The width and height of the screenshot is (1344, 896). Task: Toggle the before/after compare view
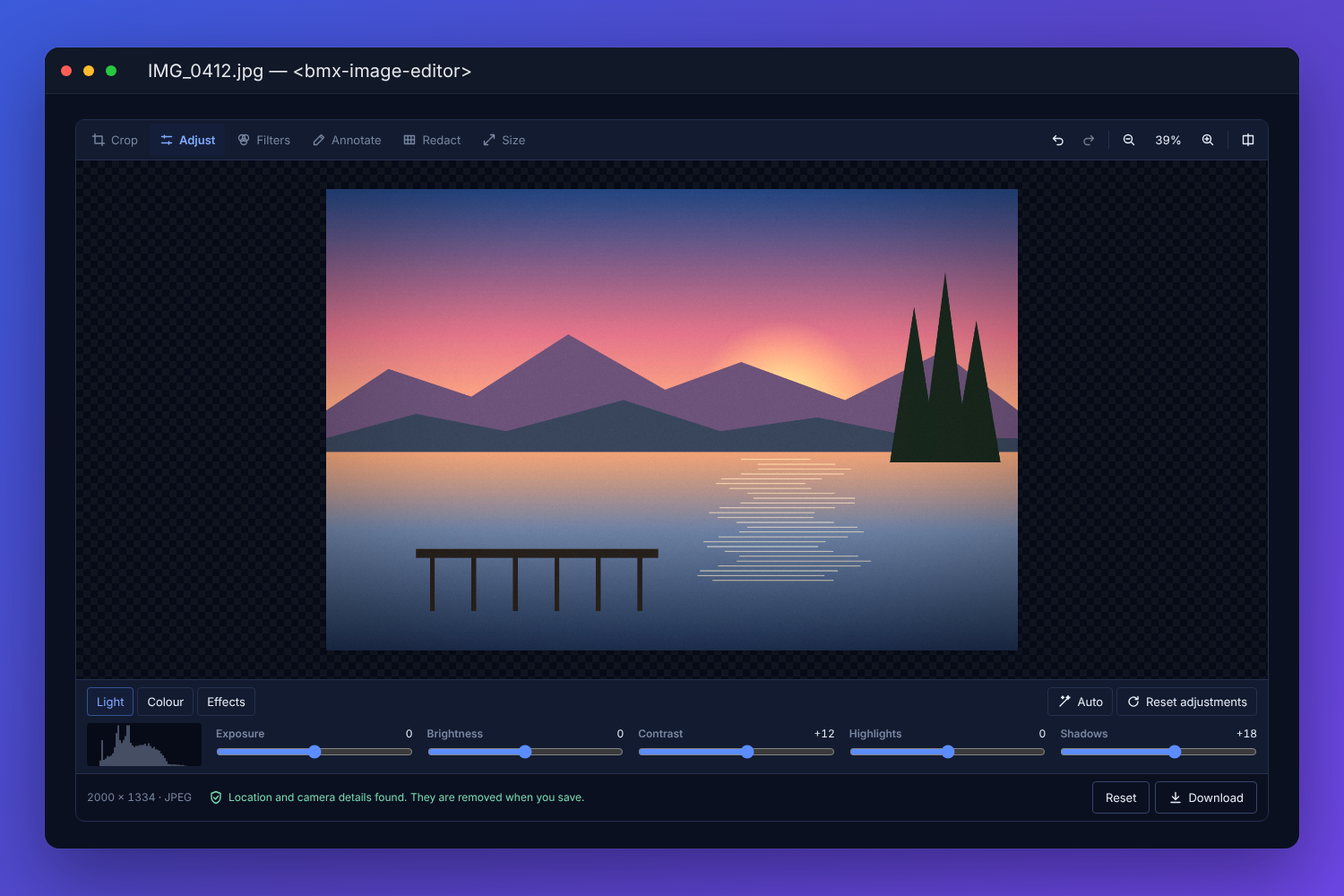pyautogui.click(x=1248, y=140)
